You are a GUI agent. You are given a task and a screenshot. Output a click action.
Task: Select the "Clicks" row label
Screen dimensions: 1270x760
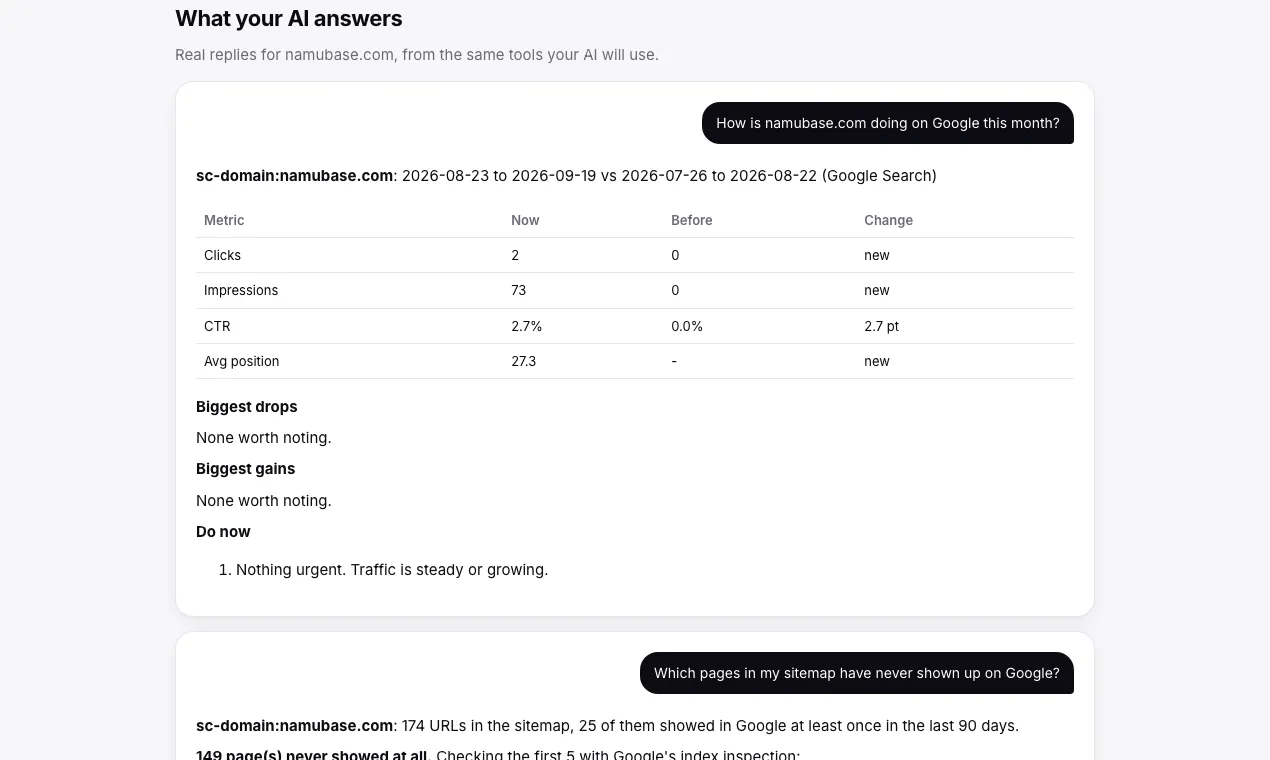pos(222,255)
